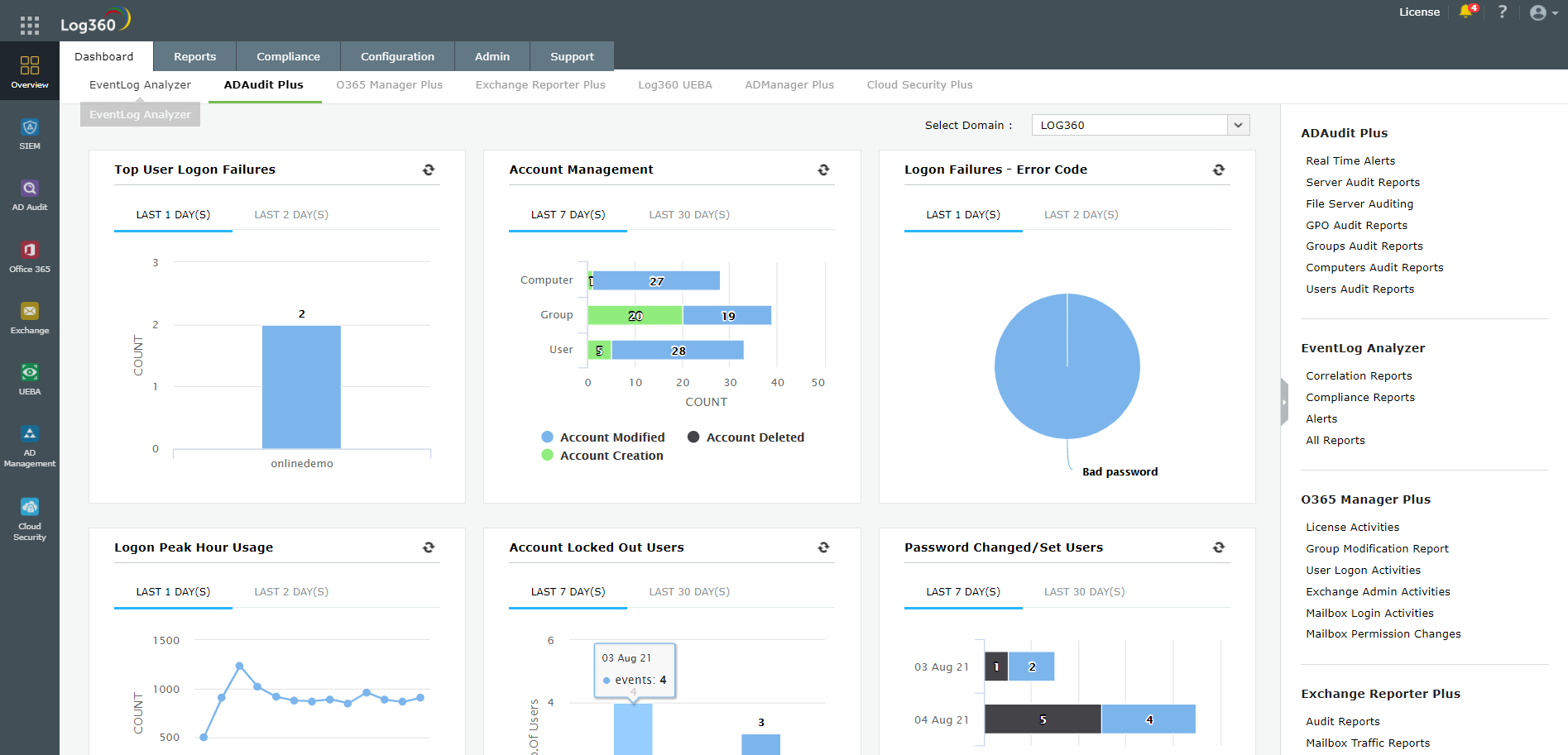Refresh the Top User Logon Failures widget
Image resolution: width=1568 pixels, height=755 pixels.
429,170
